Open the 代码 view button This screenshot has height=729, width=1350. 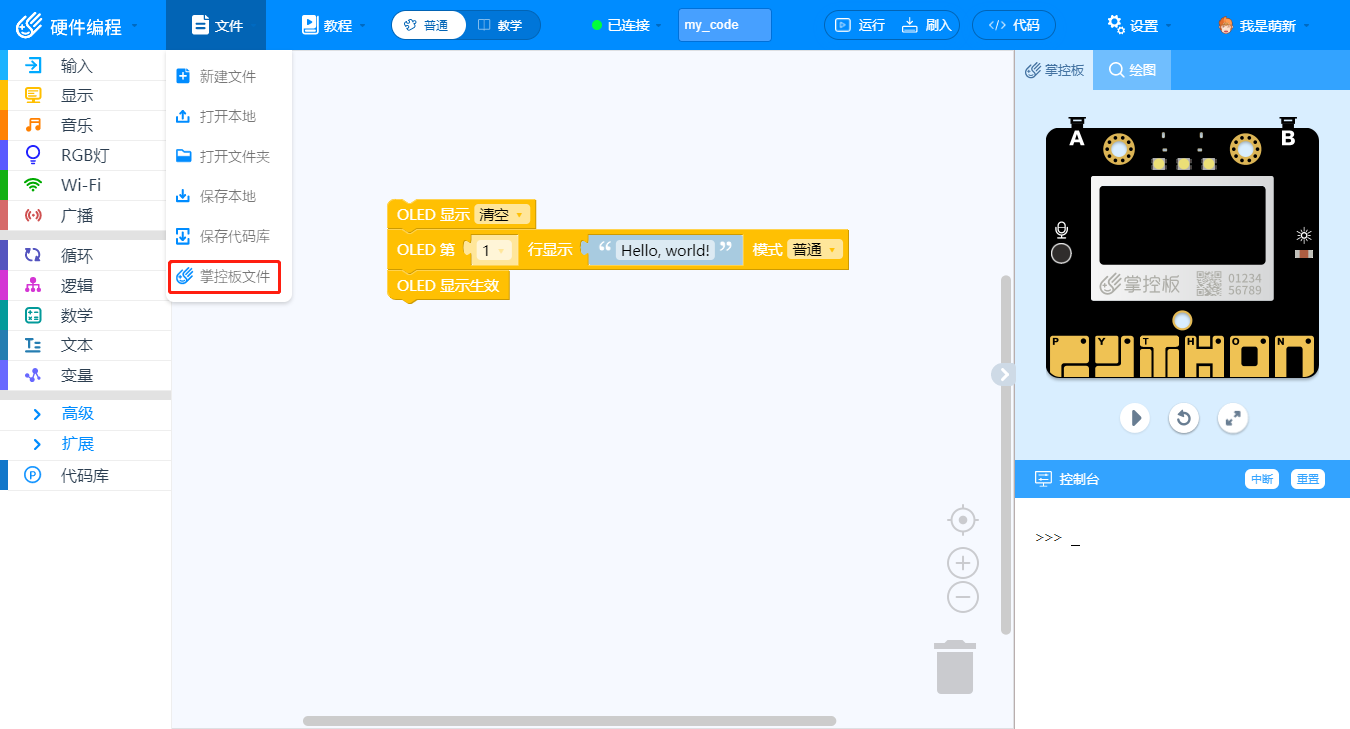pyautogui.click(x=1013, y=25)
